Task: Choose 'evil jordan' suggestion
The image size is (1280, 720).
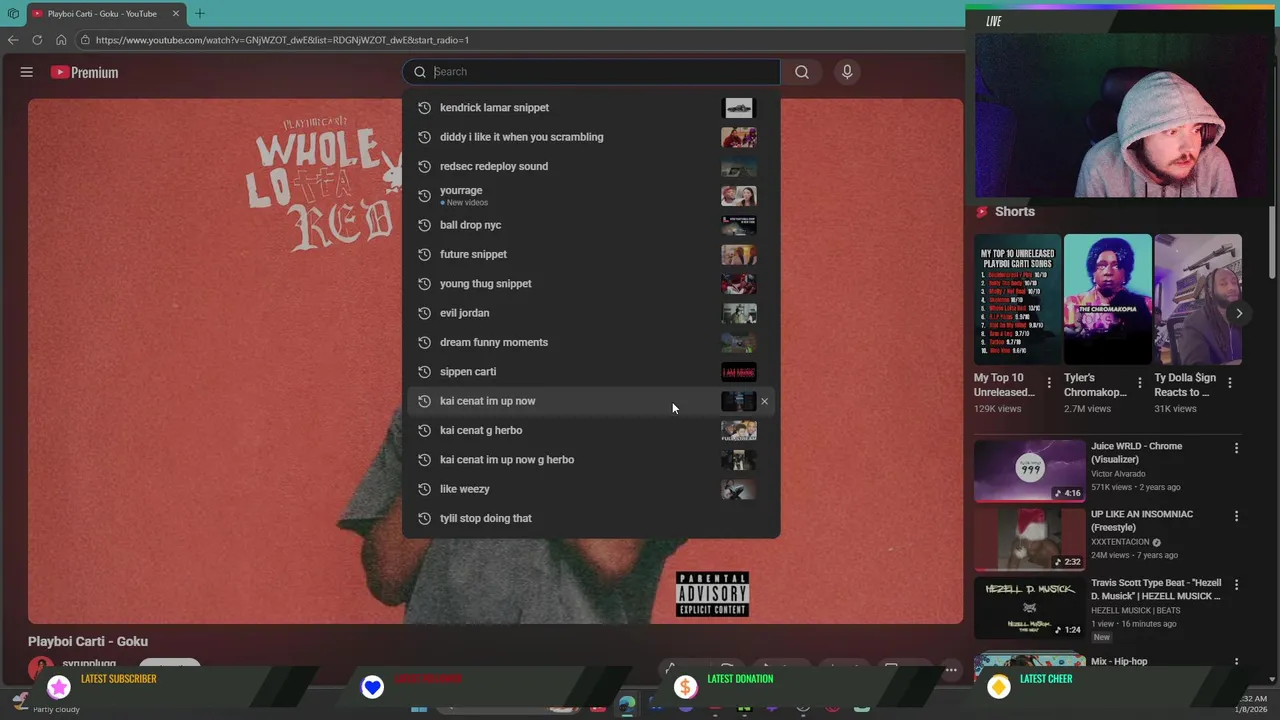Action: tap(591, 313)
